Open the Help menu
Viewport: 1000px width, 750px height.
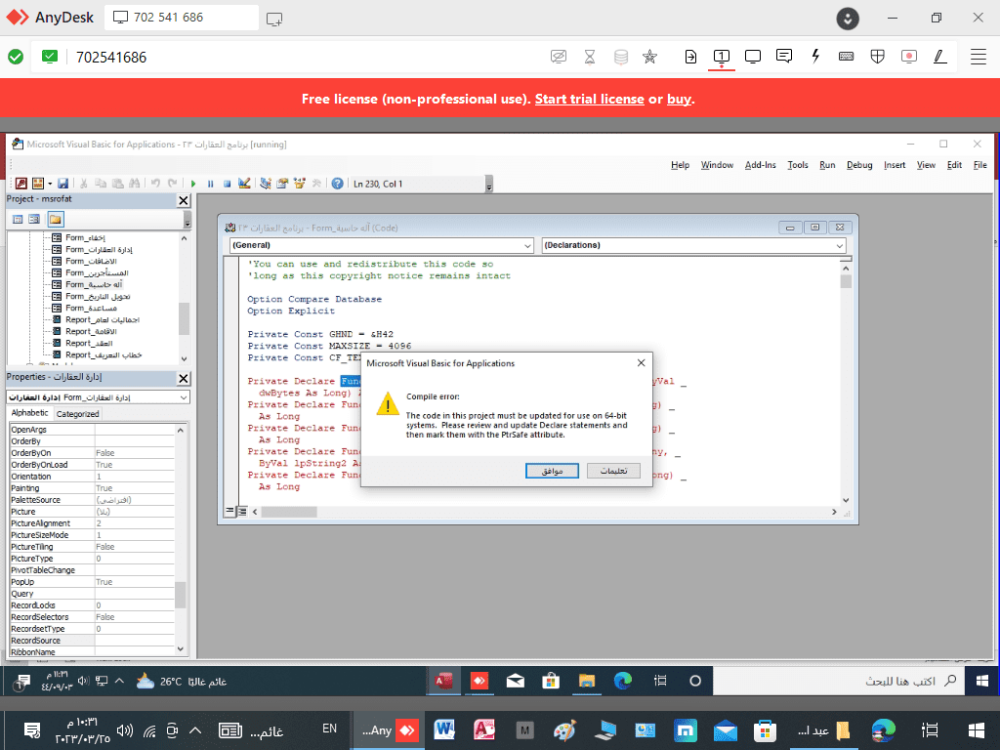[x=680, y=165]
